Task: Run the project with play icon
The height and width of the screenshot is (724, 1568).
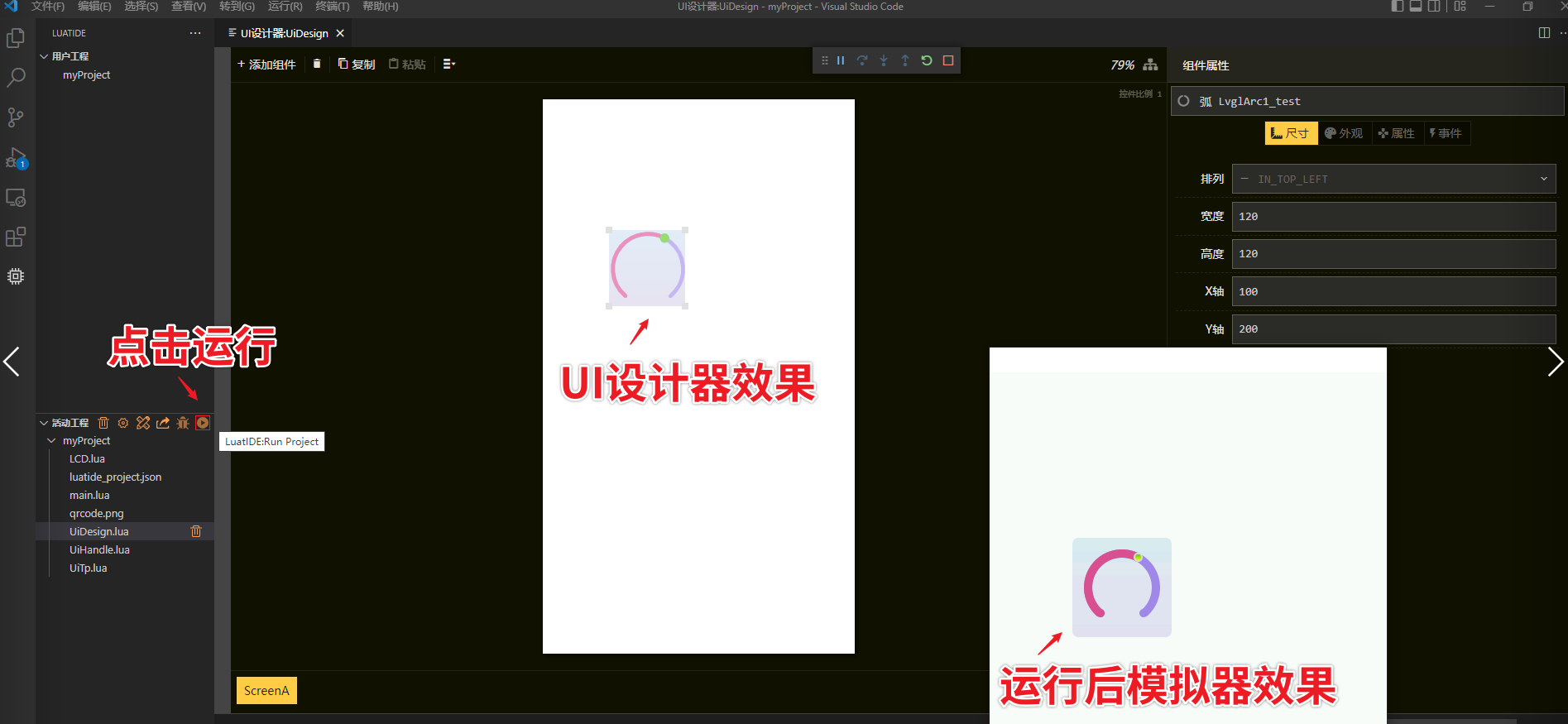Action: click(x=203, y=423)
